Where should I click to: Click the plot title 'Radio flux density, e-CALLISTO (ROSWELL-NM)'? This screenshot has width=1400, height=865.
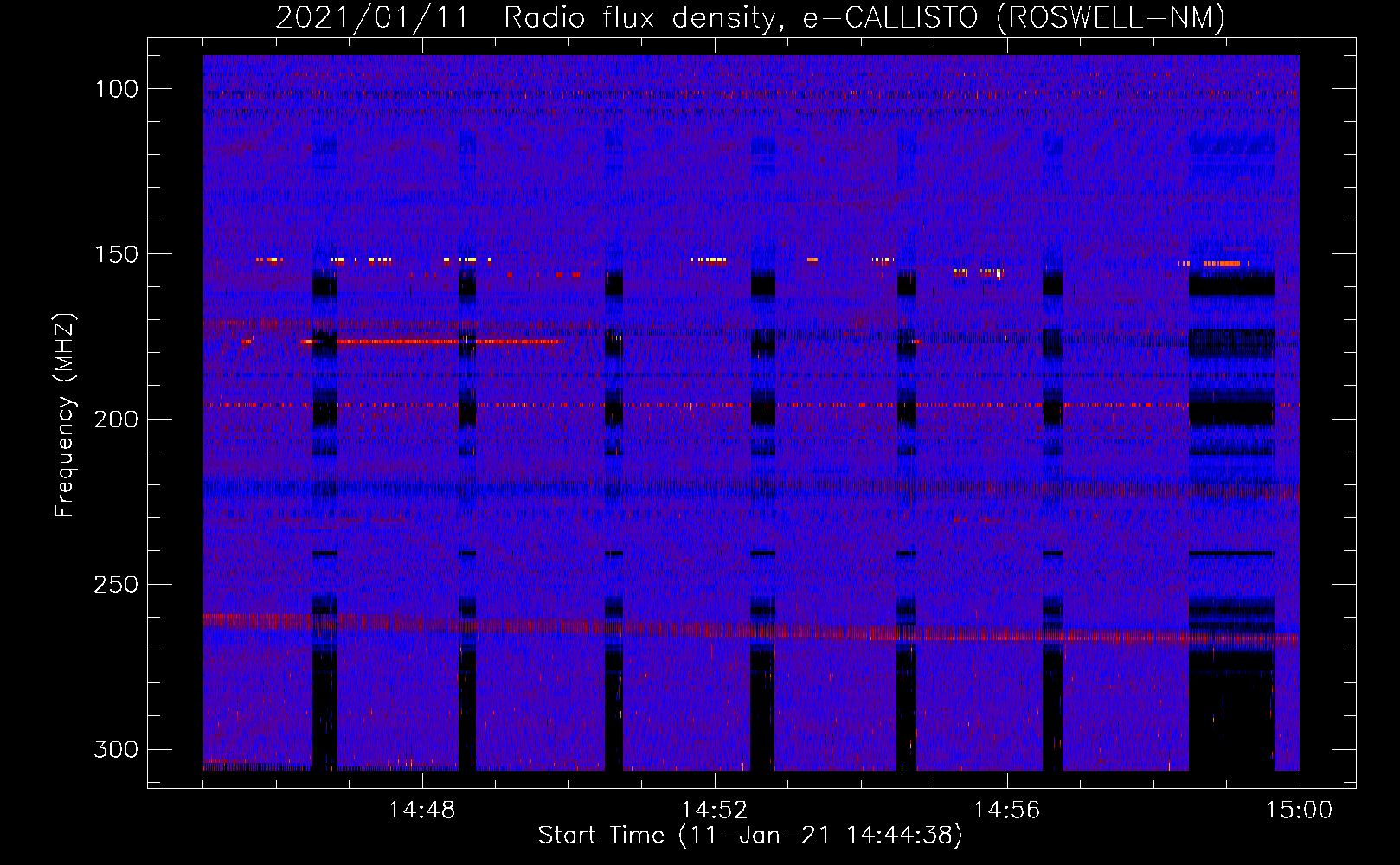864,17
